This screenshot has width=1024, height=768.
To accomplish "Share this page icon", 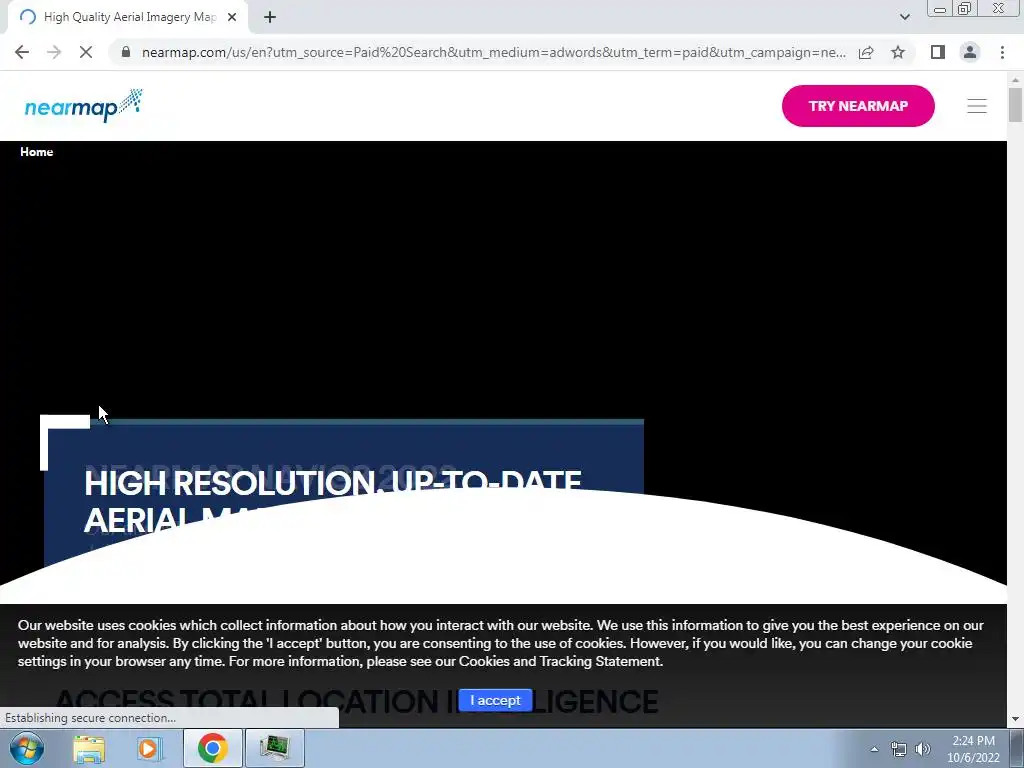I will click(866, 52).
